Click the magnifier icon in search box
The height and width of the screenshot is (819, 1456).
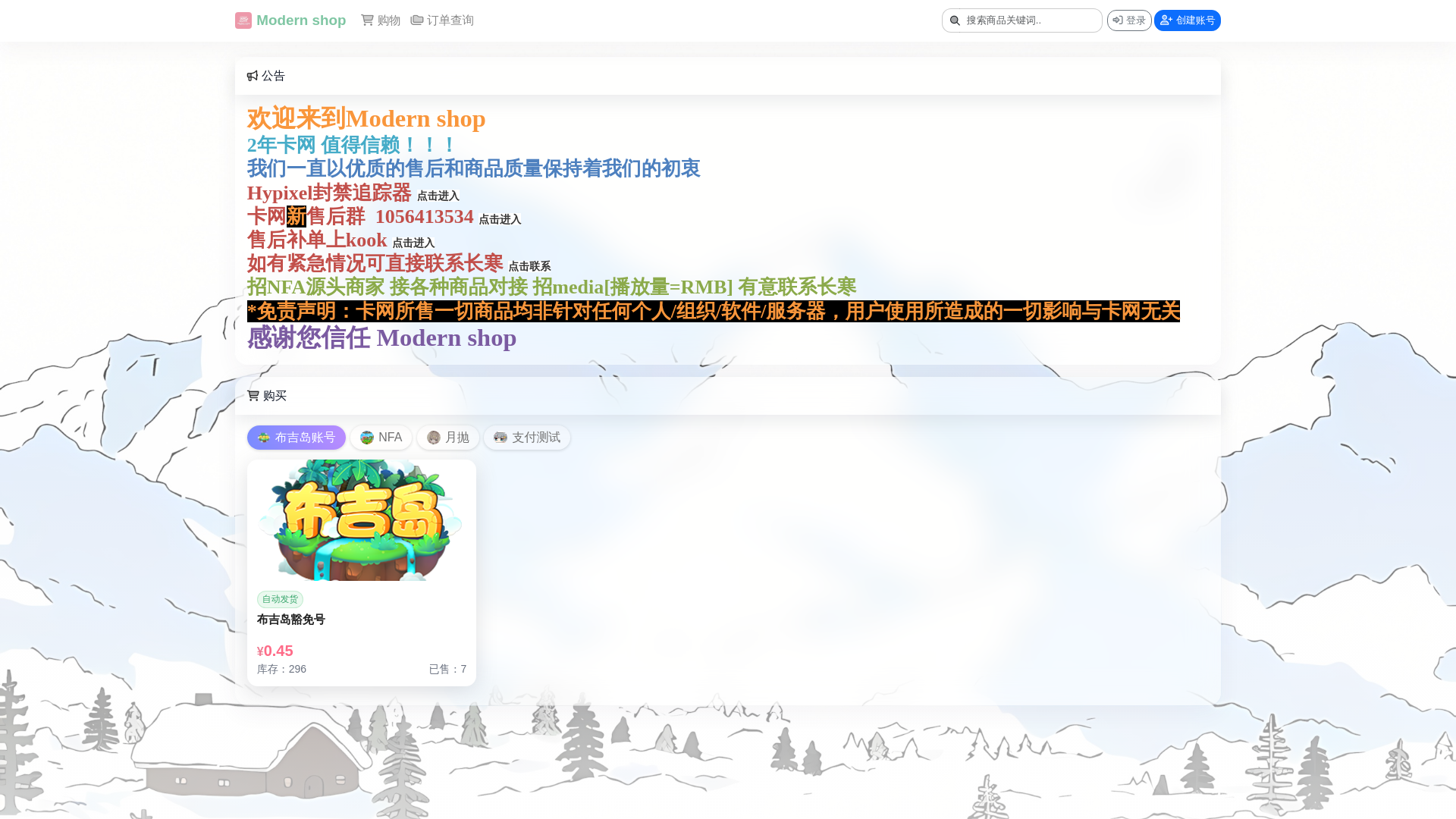point(955,20)
